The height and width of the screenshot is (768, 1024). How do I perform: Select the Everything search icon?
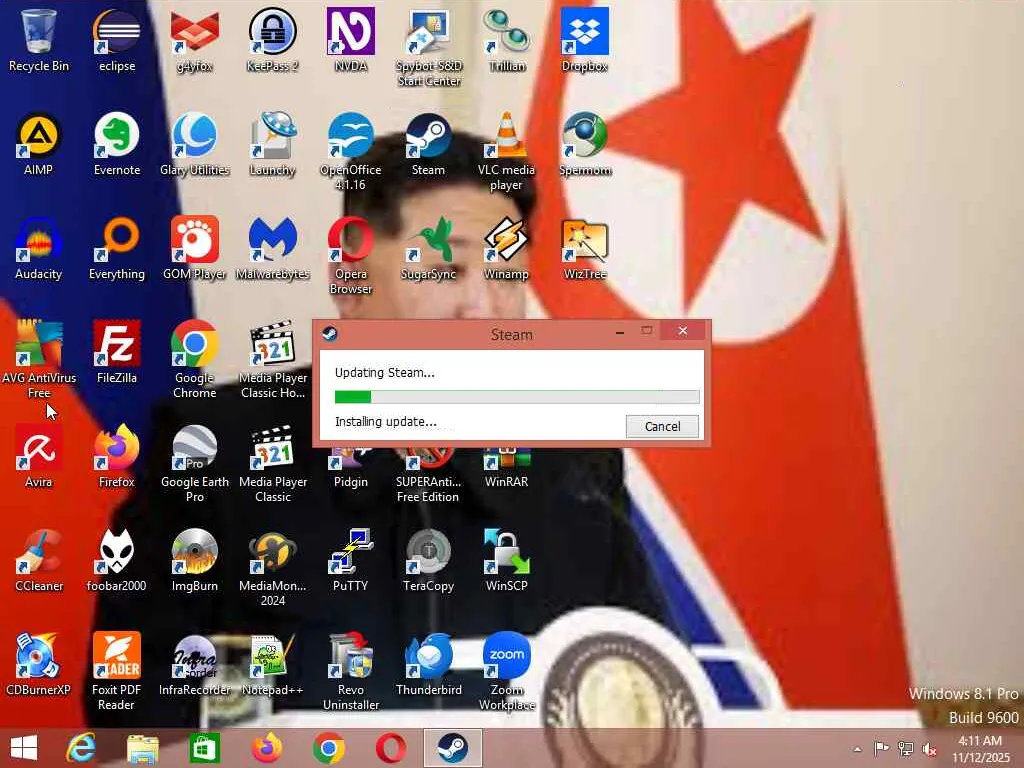click(117, 248)
